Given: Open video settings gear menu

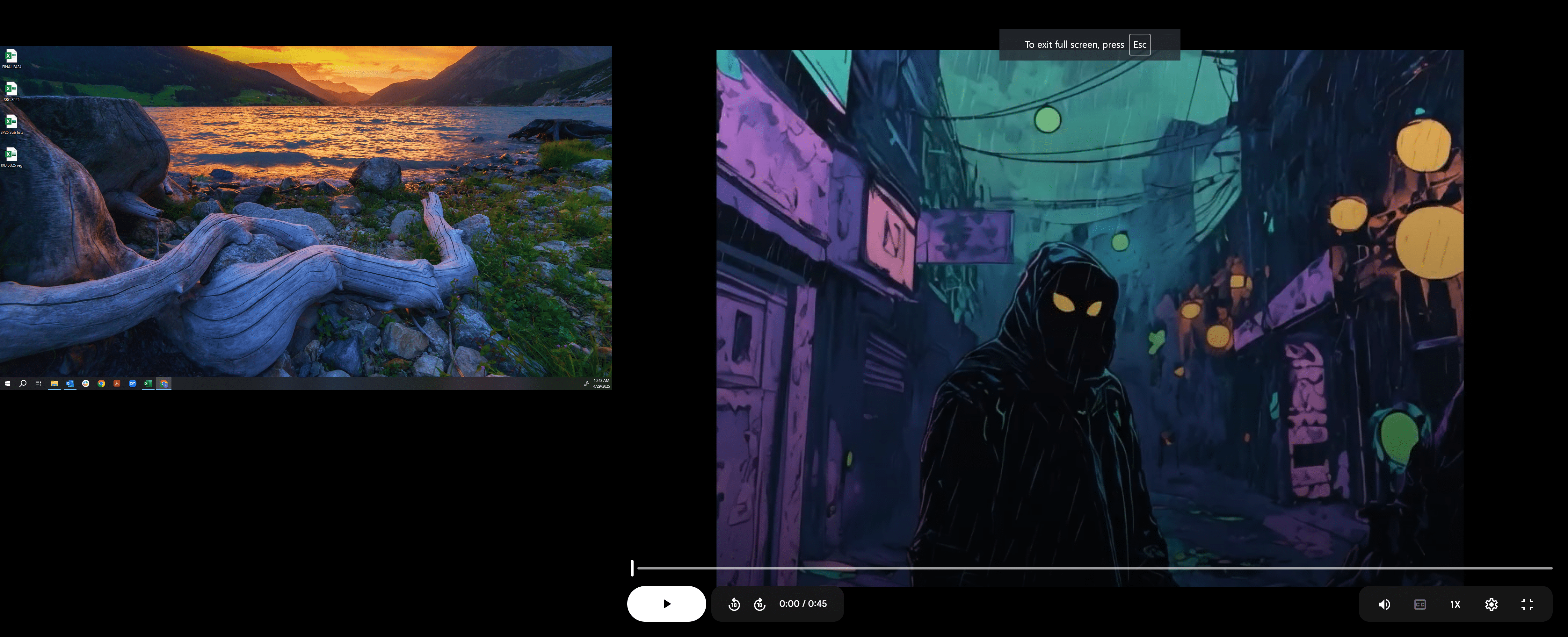Looking at the screenshot, I should tap(1491, 604).
